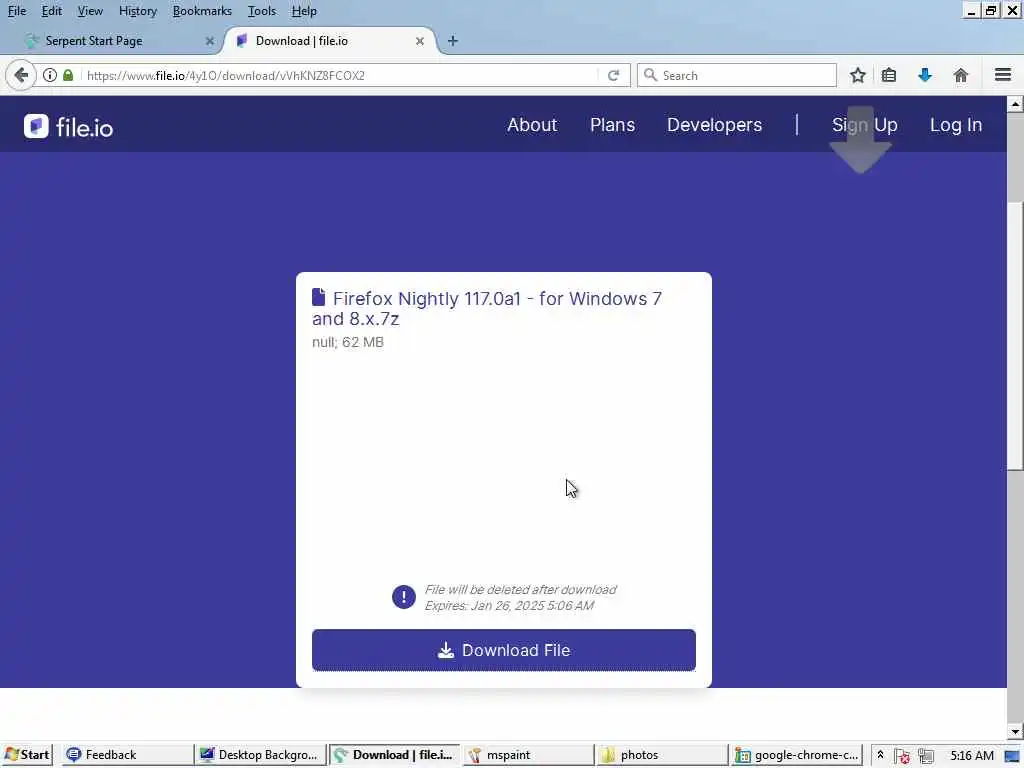Click the vertical scrollbar thumb
The width and height of the screenshot is (1024, 768).
[1015, 335]
